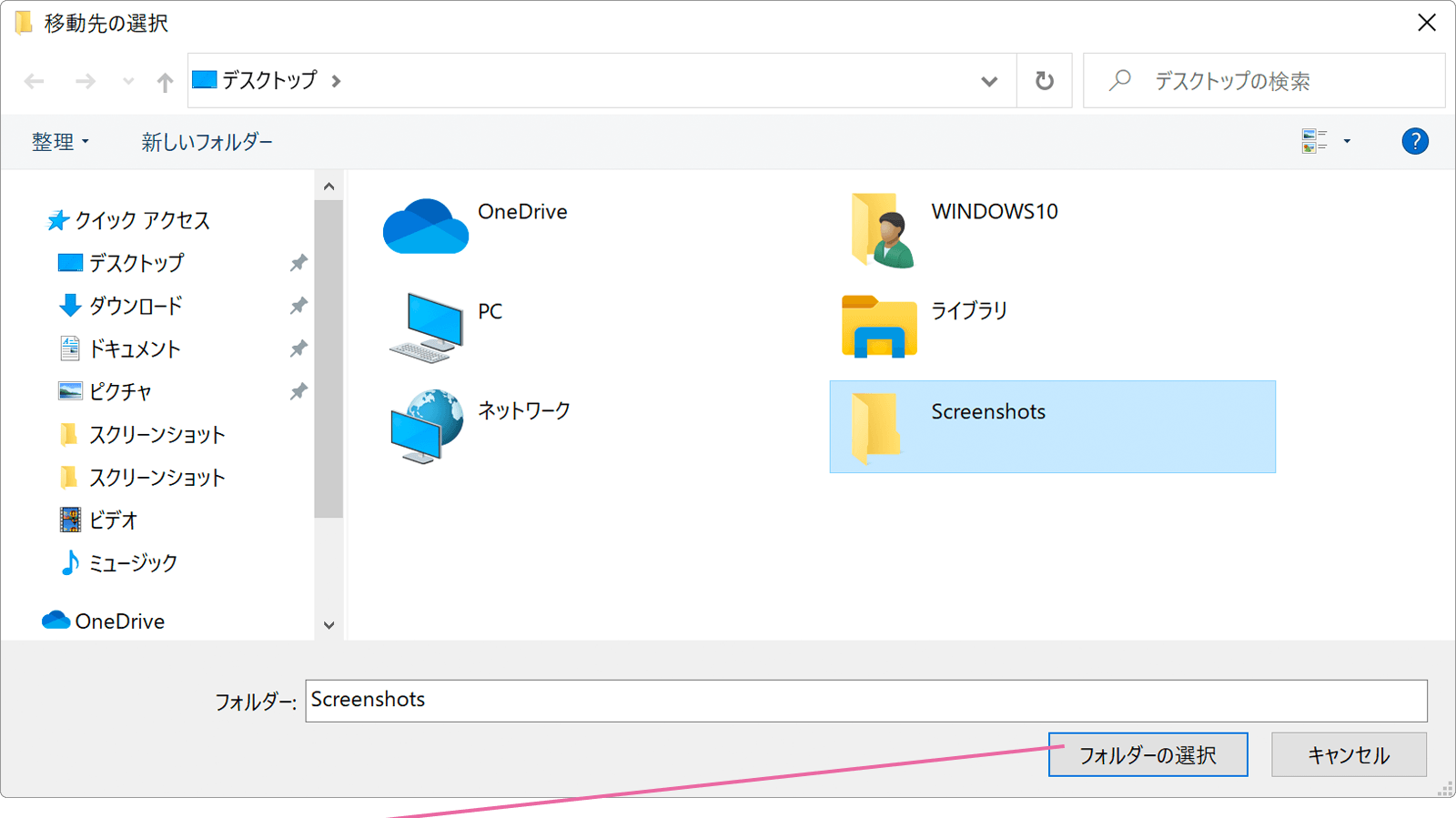
Task: Cancel the dialog with キャンセル
Action: point(1349,754)
